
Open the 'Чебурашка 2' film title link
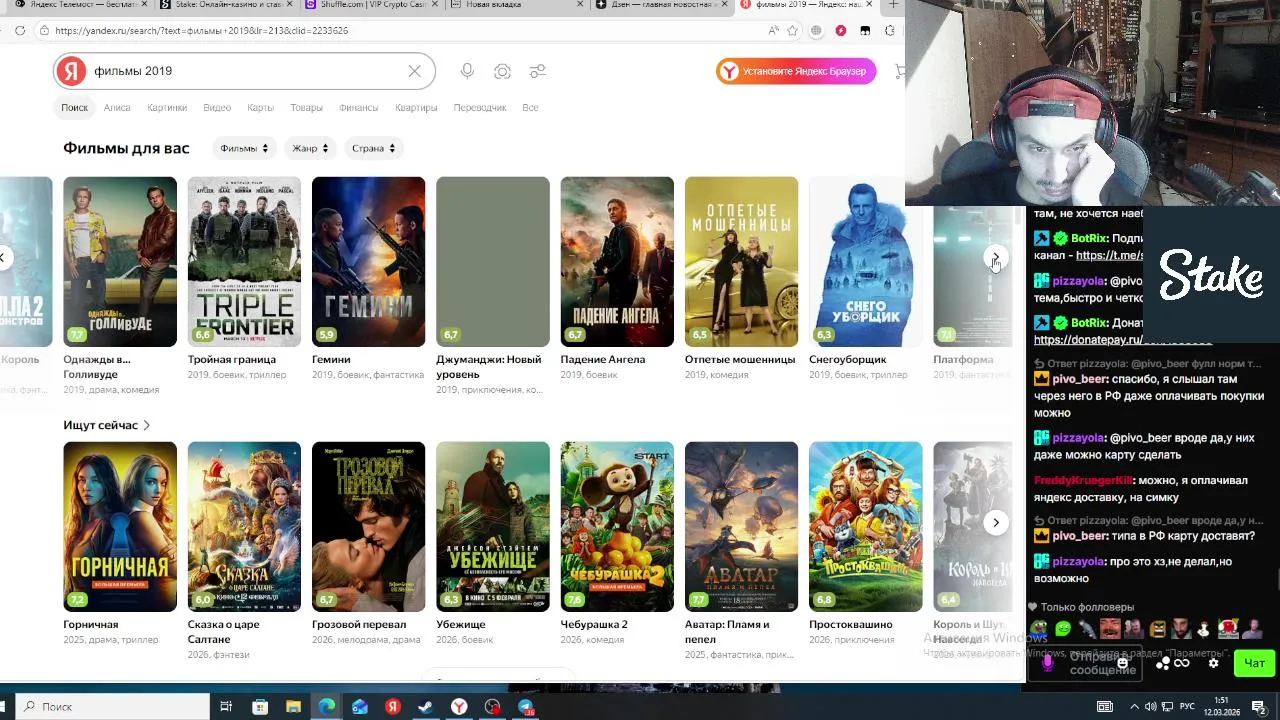tap(594, 624)
